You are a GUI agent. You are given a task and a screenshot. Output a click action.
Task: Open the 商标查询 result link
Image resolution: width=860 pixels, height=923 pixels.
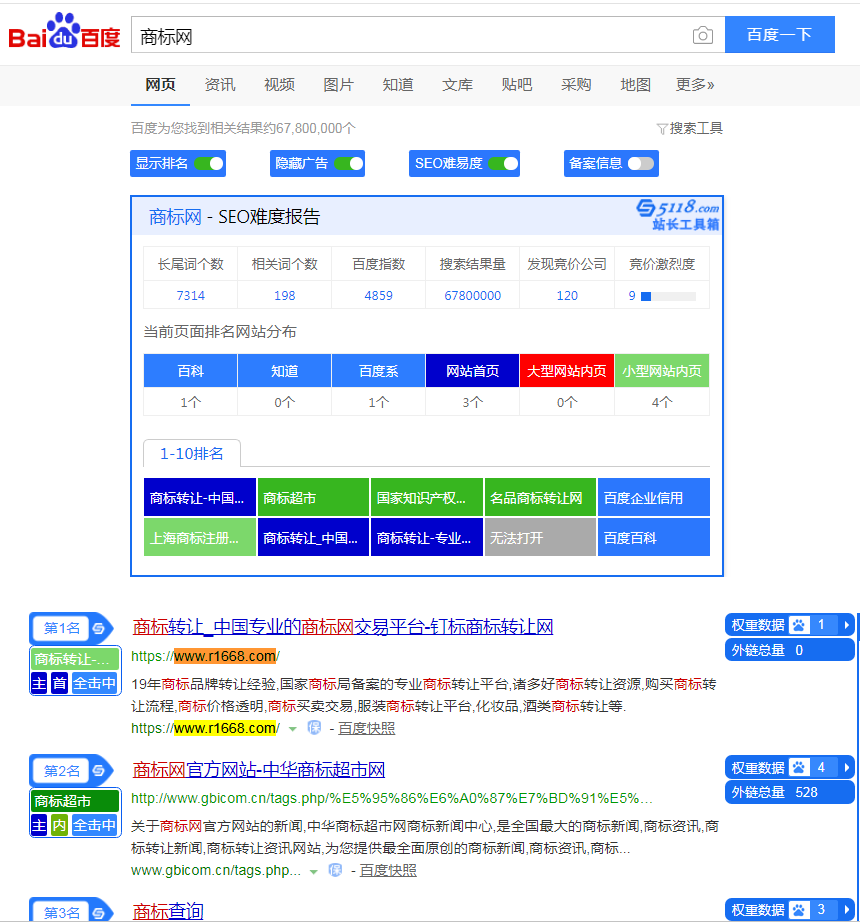coord(168,911)
